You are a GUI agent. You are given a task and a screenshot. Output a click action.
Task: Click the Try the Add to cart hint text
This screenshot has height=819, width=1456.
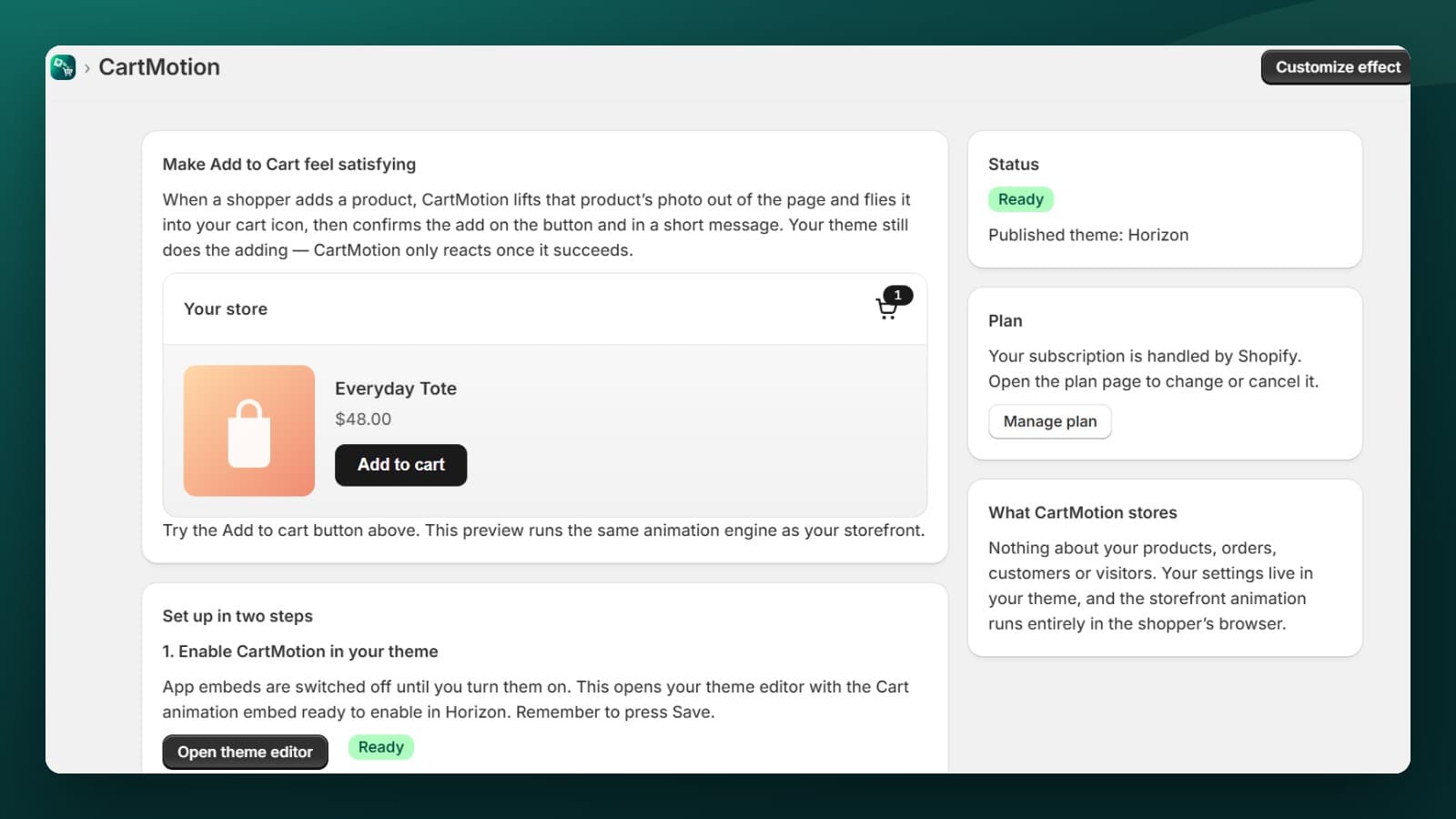[x=543, y=531]
